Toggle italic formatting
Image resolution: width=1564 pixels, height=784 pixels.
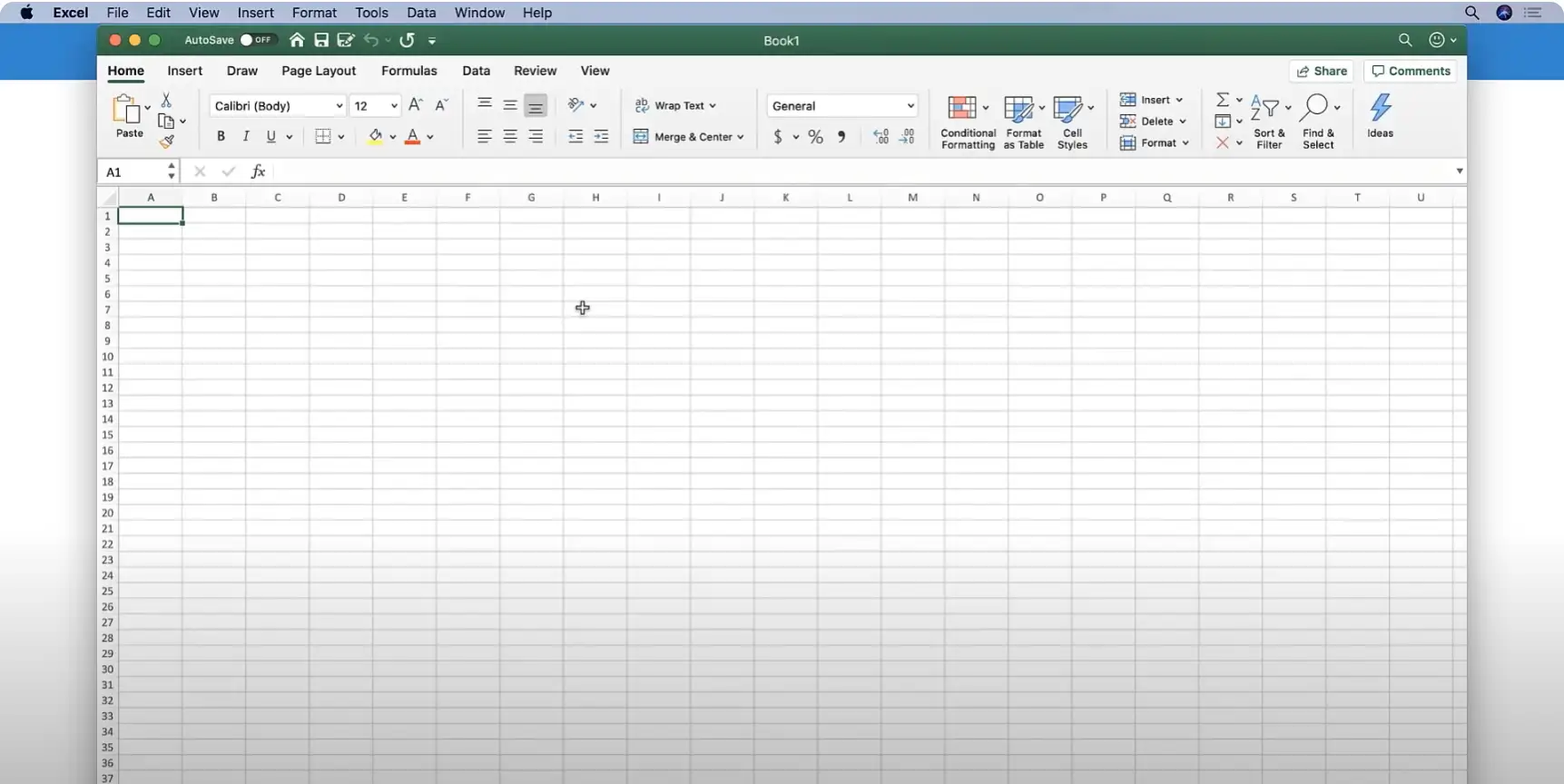(x=246, y=136)
